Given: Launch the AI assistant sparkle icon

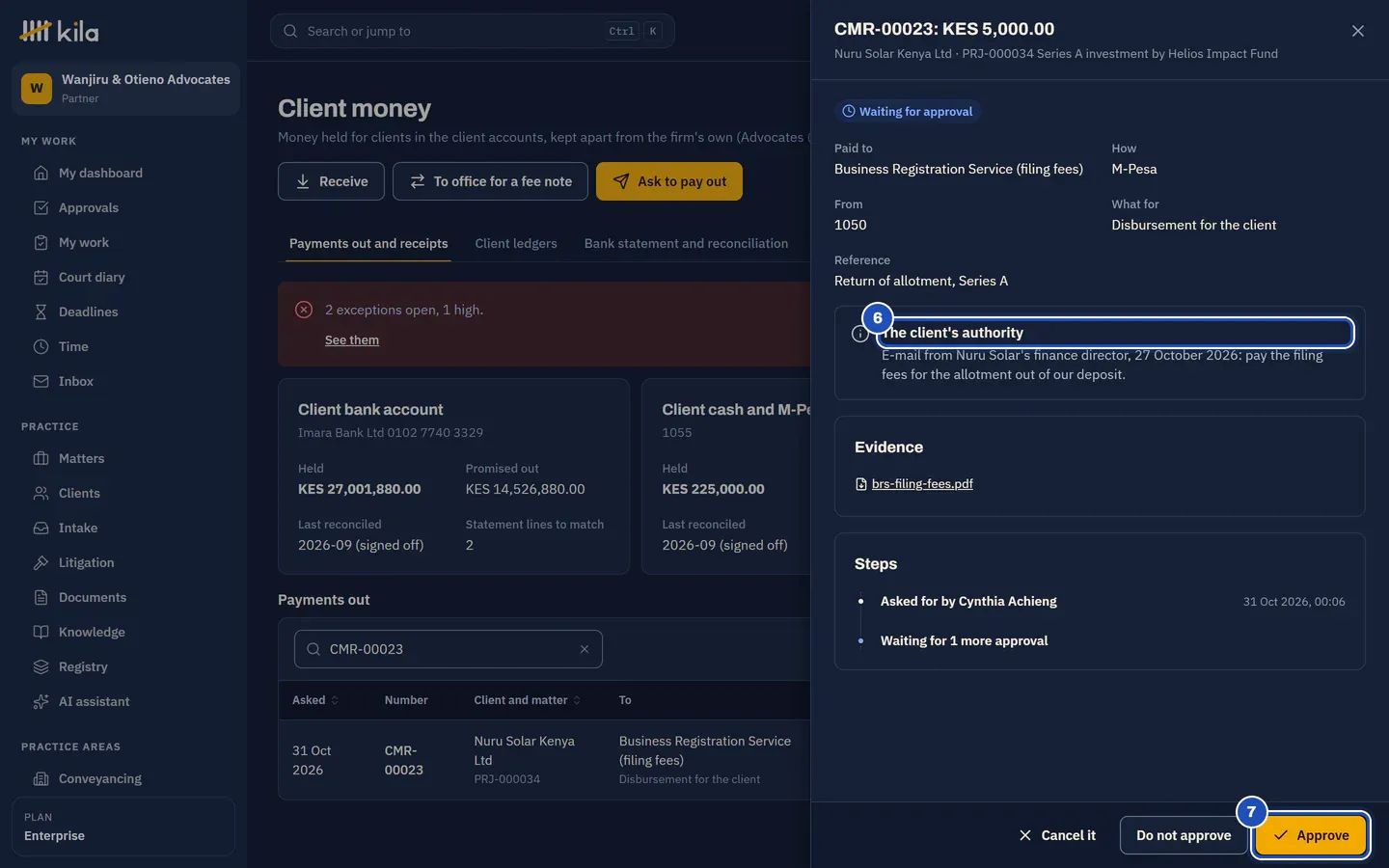Looking at the screenshot, I should pyautogui.click(x=41, y=701).
